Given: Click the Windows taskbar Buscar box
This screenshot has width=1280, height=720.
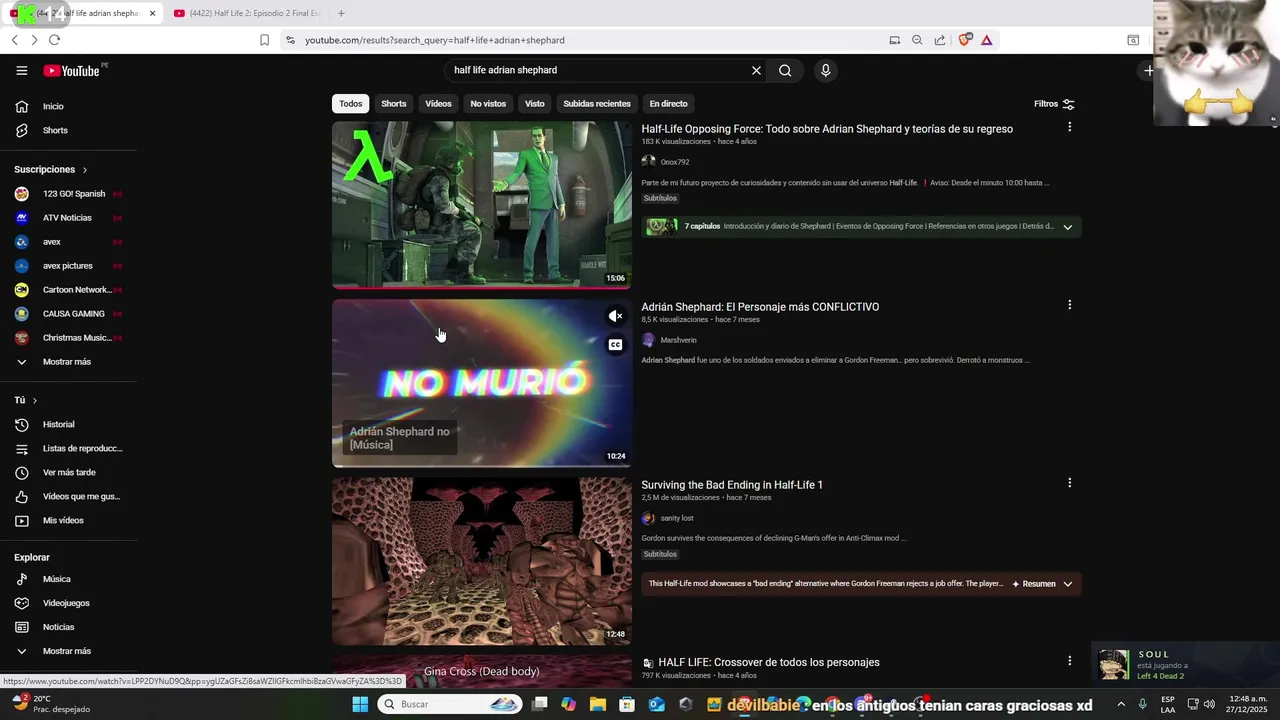Looking at the screenshot, I should (451, 704).
